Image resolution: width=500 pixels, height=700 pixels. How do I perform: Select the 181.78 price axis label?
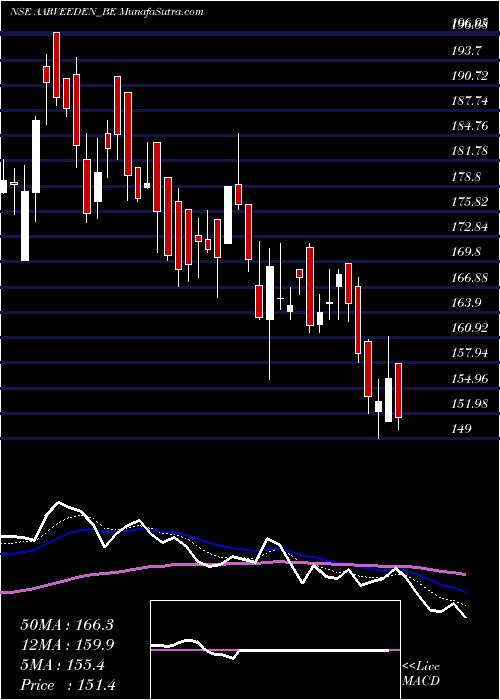pyautogui.click(x=470, y=152)
